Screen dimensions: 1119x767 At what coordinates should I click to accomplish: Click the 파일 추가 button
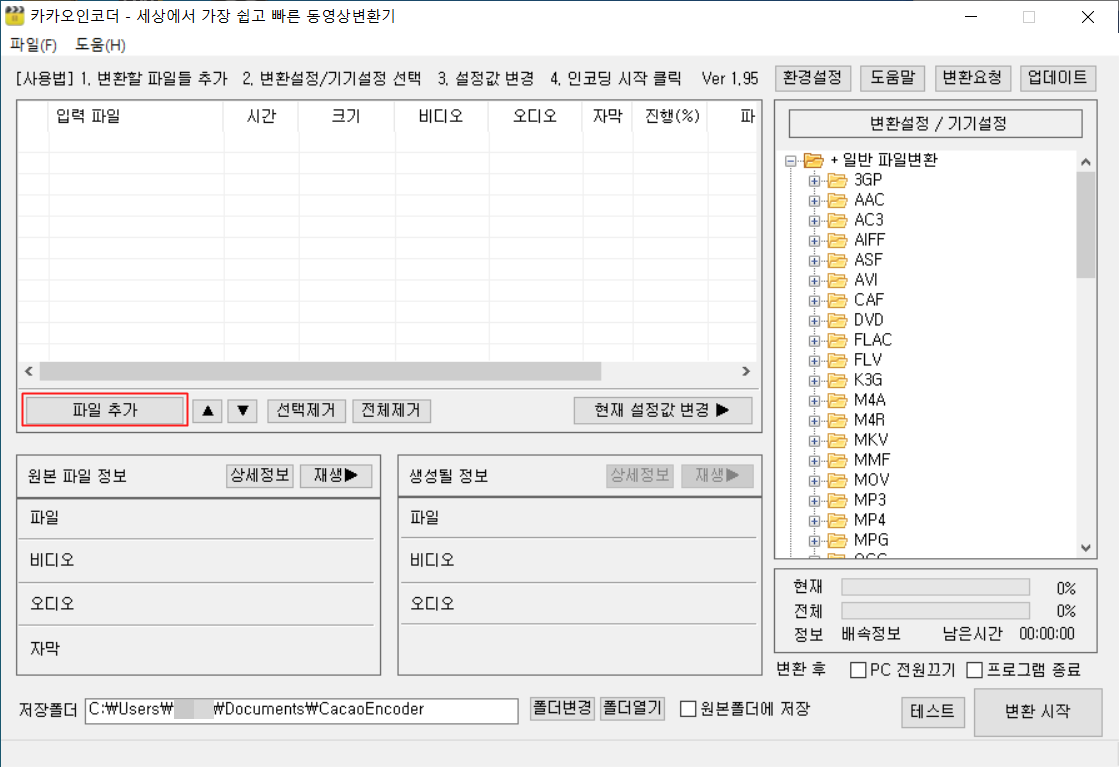point(105,410)
